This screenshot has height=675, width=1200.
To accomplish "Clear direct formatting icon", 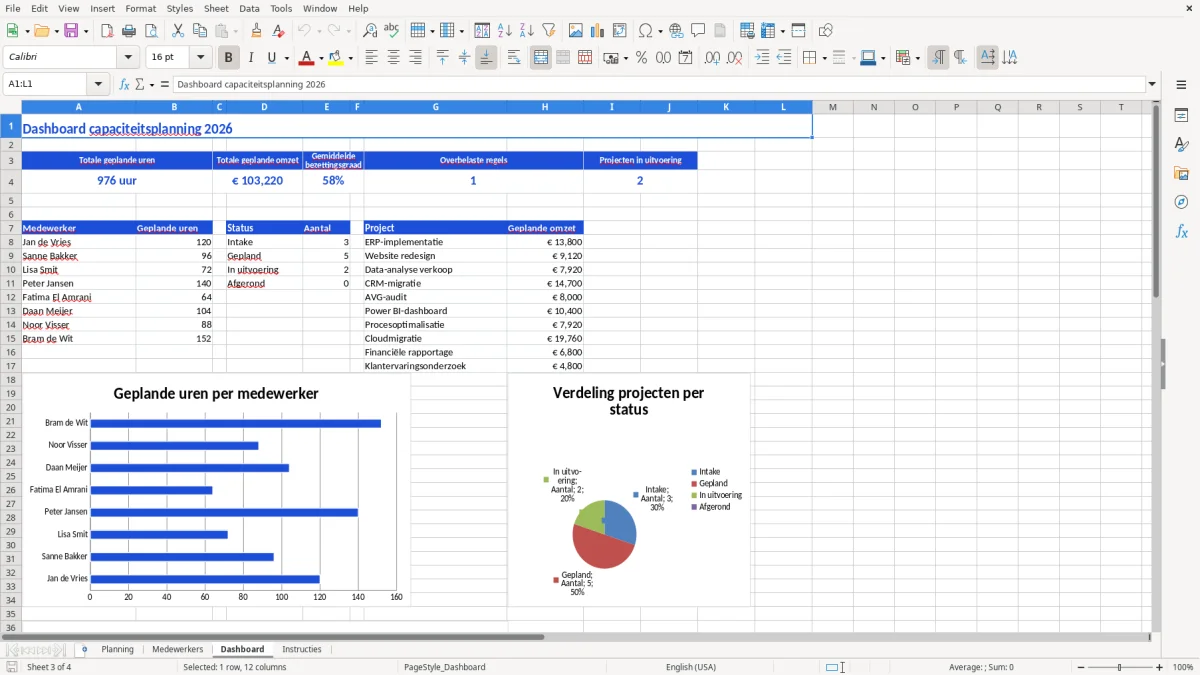I will tap(278, 31).
